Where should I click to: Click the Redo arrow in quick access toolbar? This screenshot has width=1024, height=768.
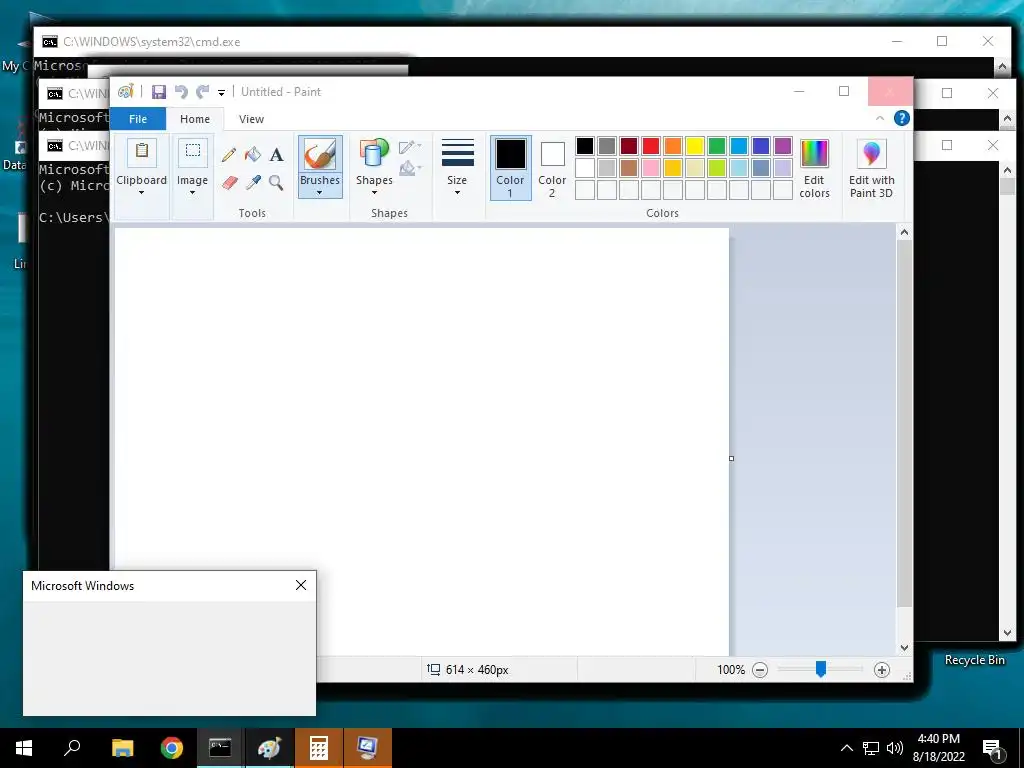202,92
